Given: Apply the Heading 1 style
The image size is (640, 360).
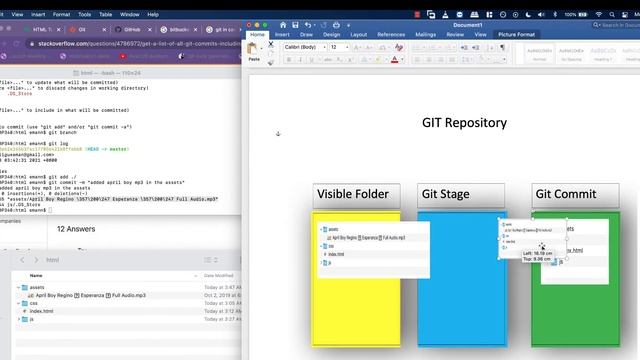Looking at the screenshot, I should 603,54.
